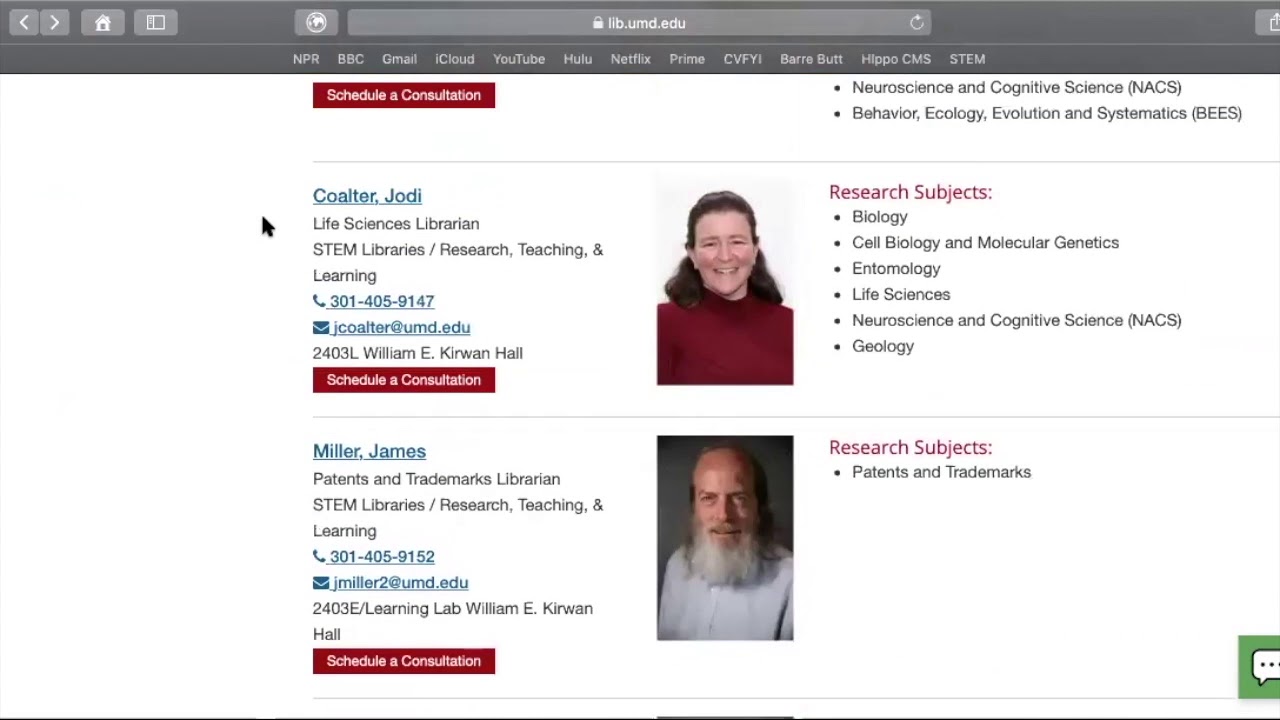Select Patents and Trademarks research subject

(941, 472)
